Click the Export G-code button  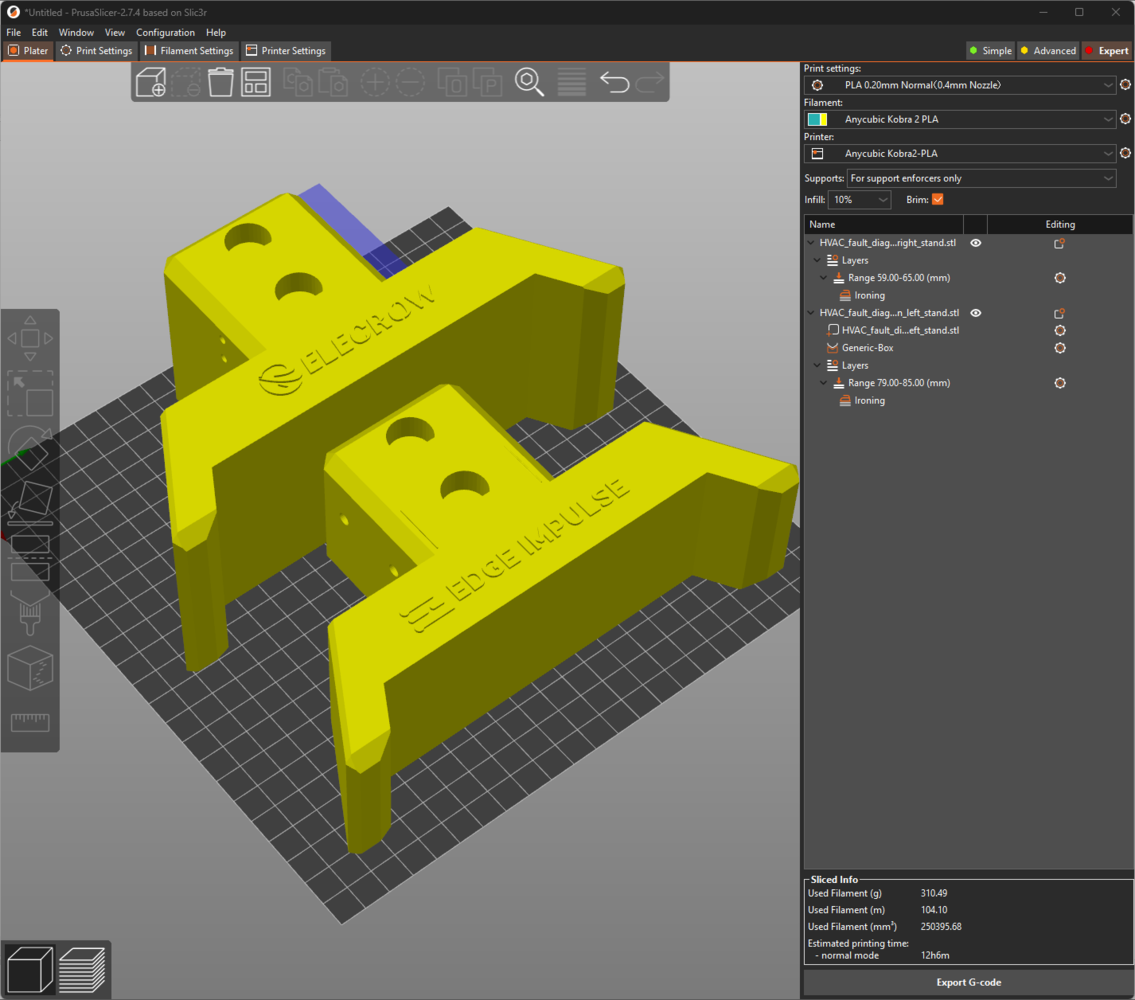968,982
